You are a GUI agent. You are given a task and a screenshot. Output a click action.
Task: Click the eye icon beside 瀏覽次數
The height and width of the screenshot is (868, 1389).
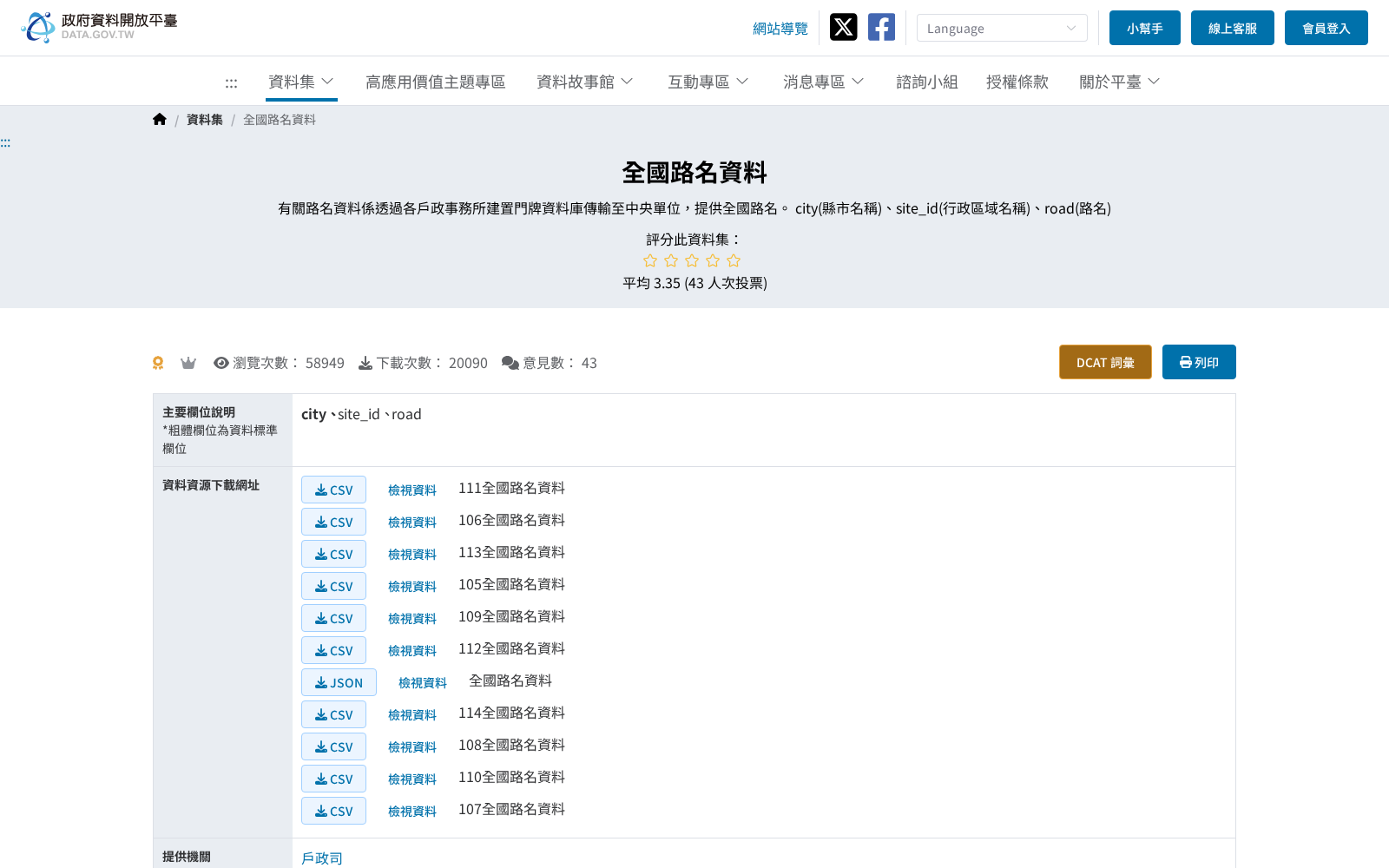(221, 363)
